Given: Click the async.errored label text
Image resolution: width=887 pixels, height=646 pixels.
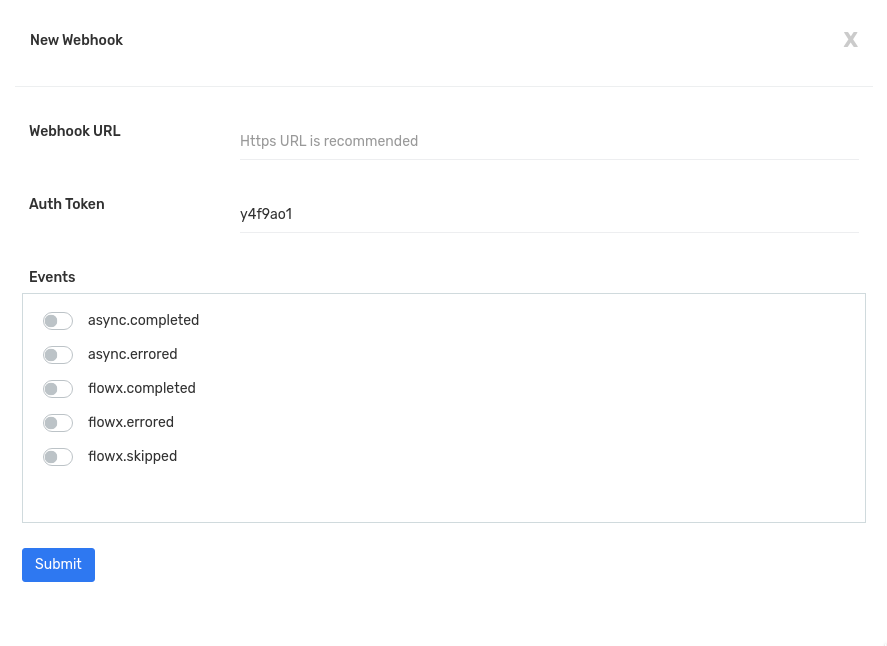Looking at the screenshot, I should tap(132, 354).
